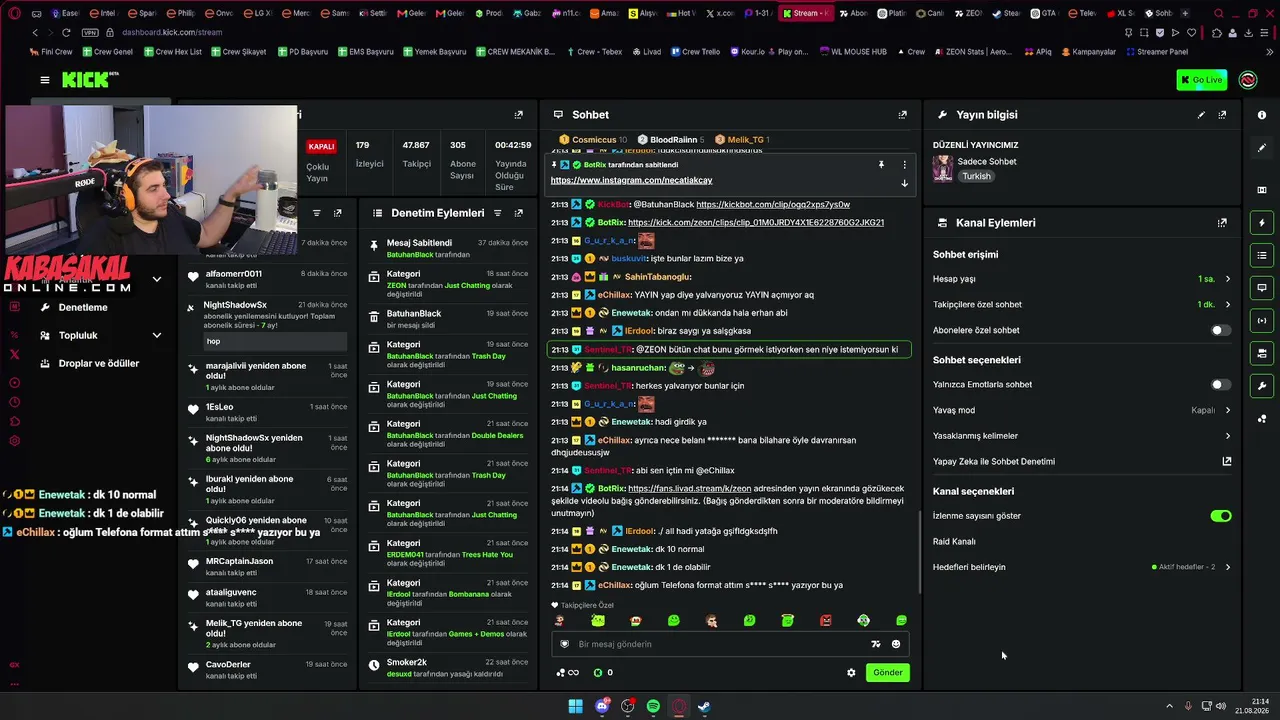Viewport: 1280px width, 720px height.
Task: Edit stream info with pencil icon
Action: 1201,115
